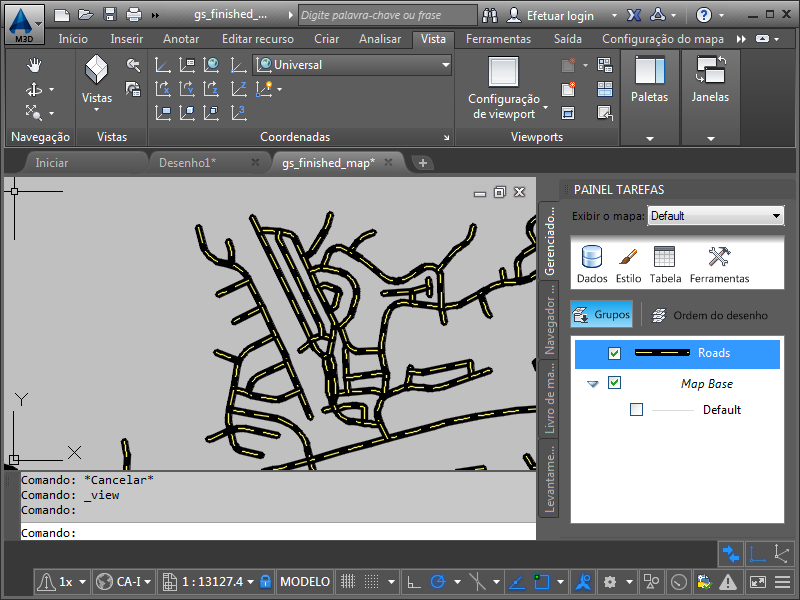Switch to the Analisar ribbon tab
800x600 pixels.
pos(379,39)
